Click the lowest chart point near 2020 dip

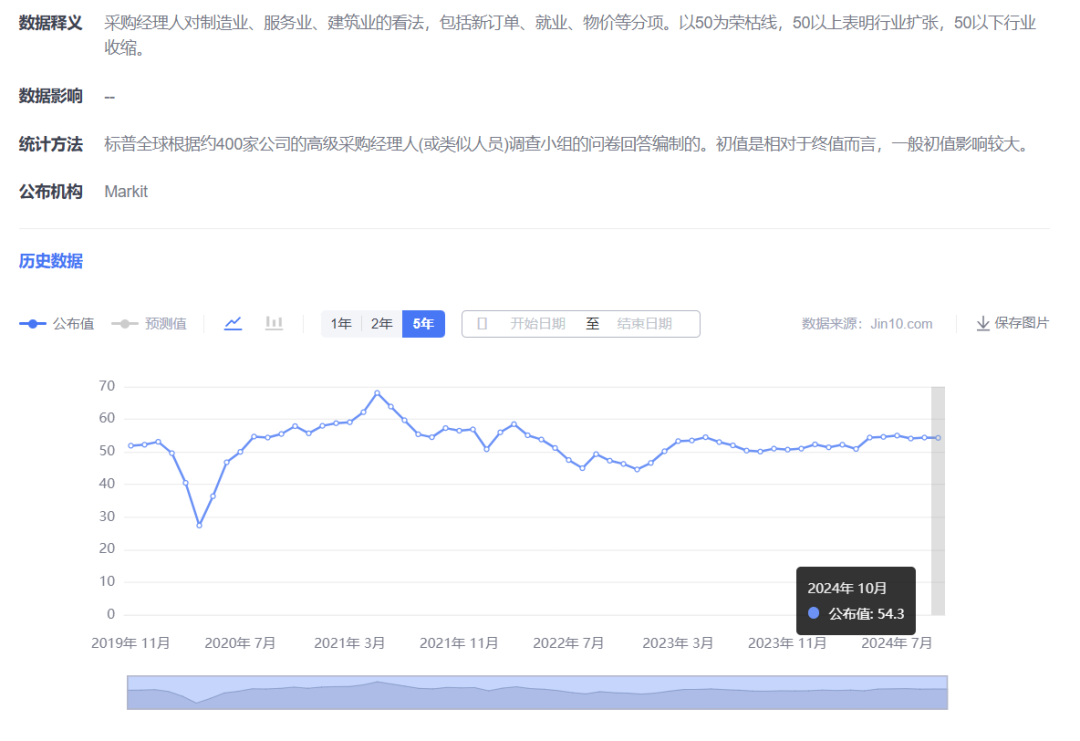point(199,525)
